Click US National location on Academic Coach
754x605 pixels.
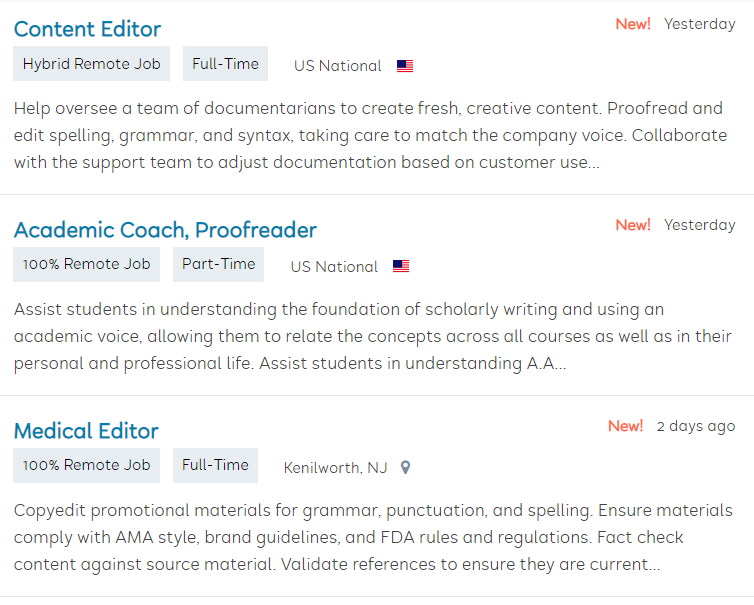[x=334, y=267]
